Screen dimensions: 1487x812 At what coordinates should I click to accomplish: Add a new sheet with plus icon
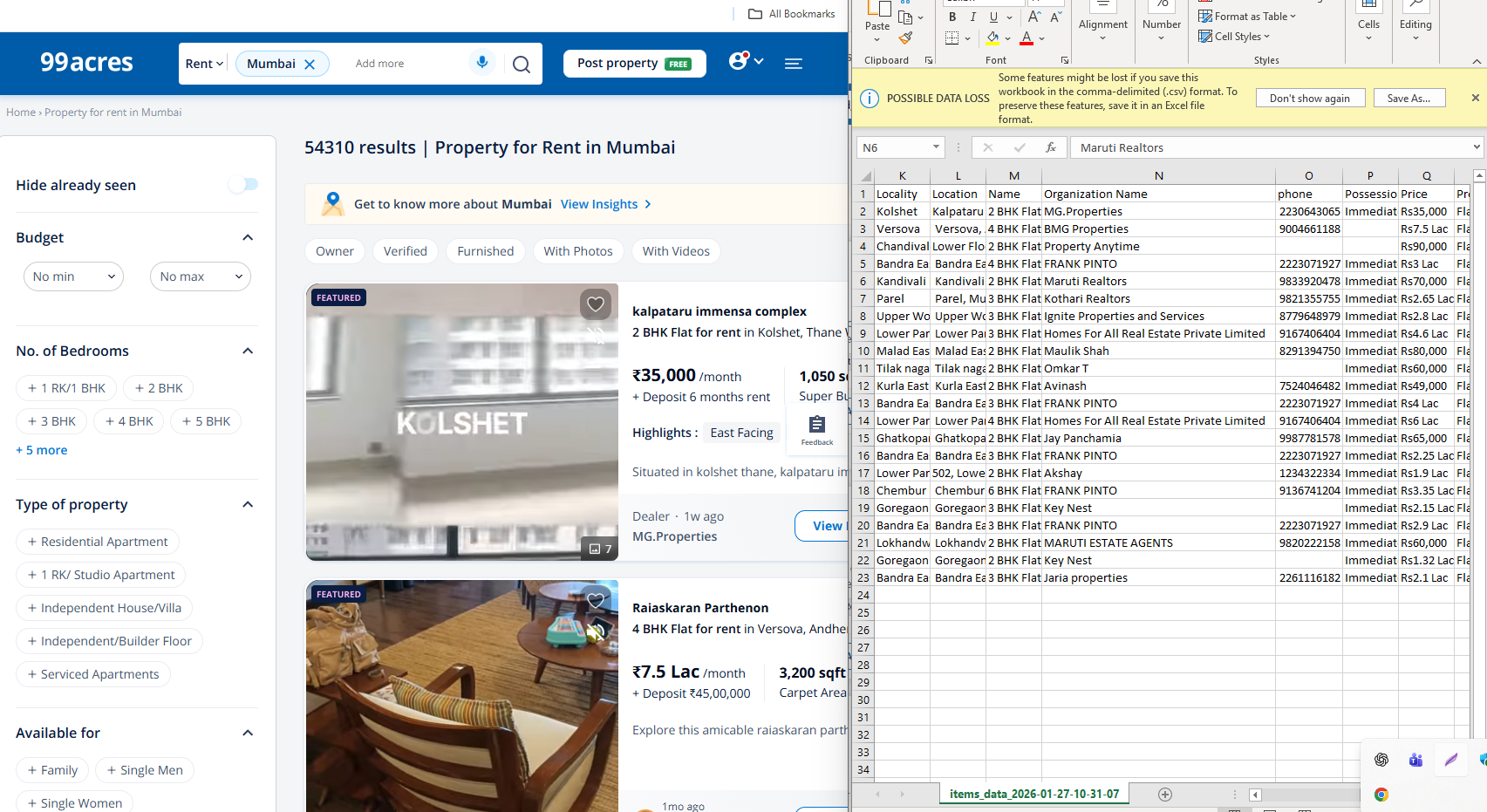pos(1164,795)
